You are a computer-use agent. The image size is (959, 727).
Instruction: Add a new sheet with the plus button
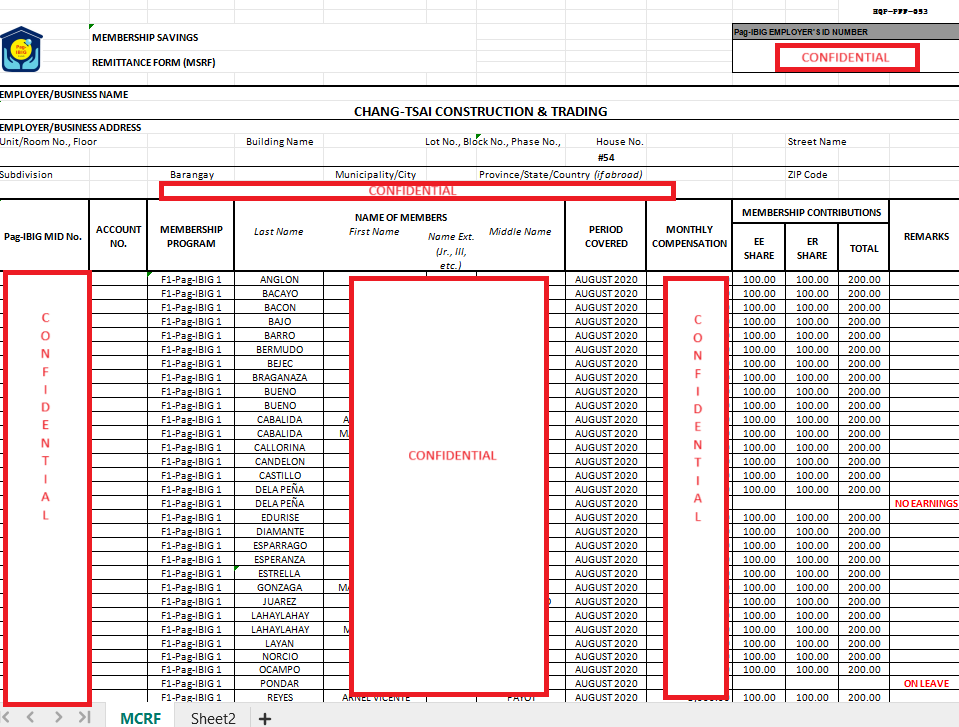[265, 718]
